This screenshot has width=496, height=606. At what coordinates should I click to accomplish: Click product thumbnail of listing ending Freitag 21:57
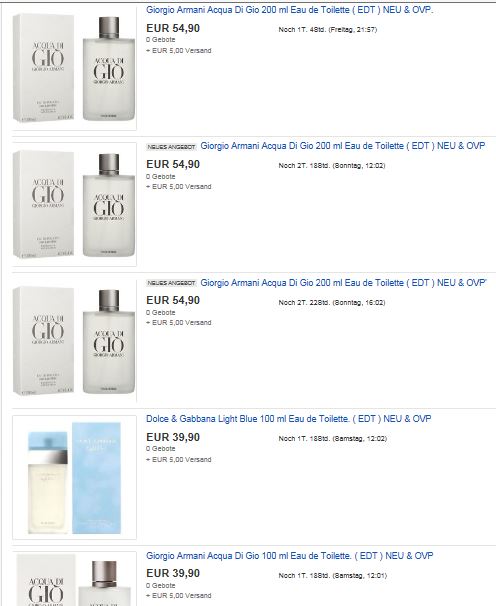74,68
